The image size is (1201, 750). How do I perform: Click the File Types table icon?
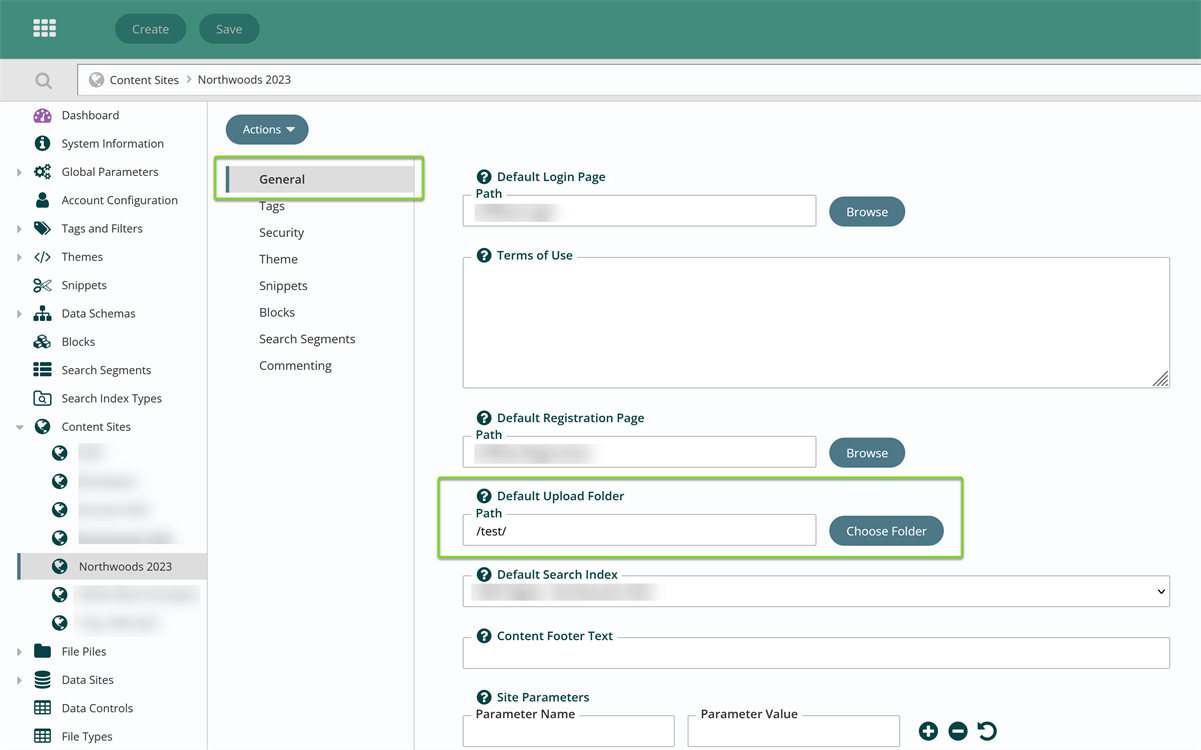pyautogui.click(x=42, y=736)
